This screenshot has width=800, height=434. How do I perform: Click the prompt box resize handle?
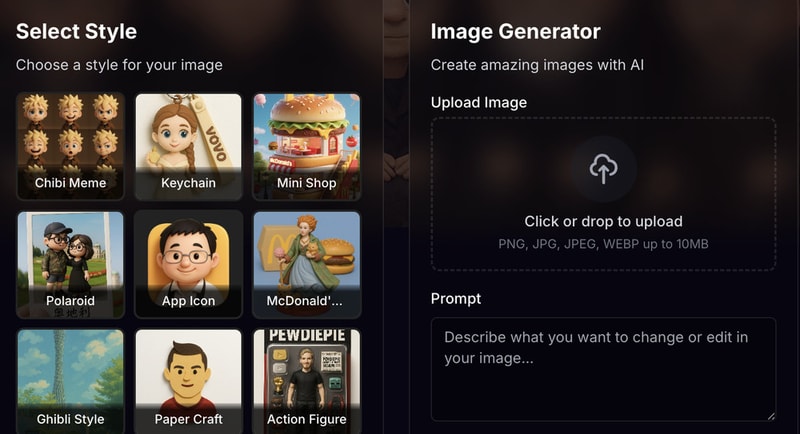[771, 416]
